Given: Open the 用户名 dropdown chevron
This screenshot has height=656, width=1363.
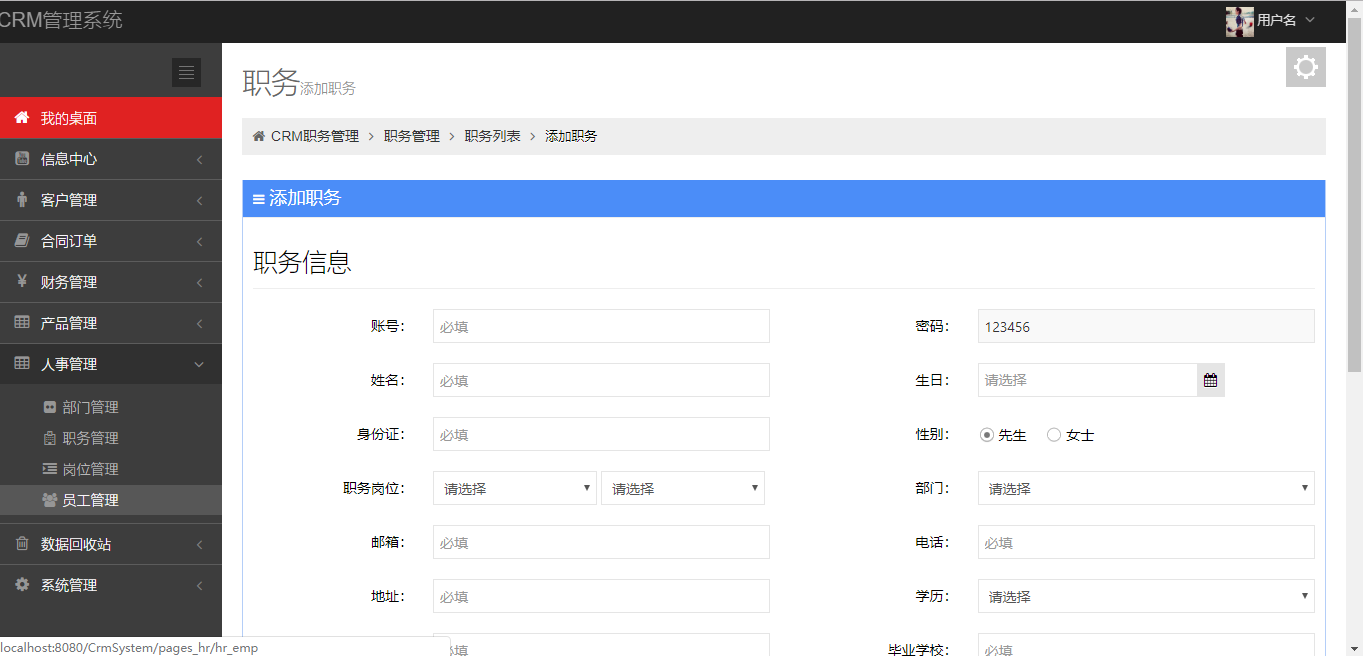Looking at the screenshot, I should click(1310, 20).
